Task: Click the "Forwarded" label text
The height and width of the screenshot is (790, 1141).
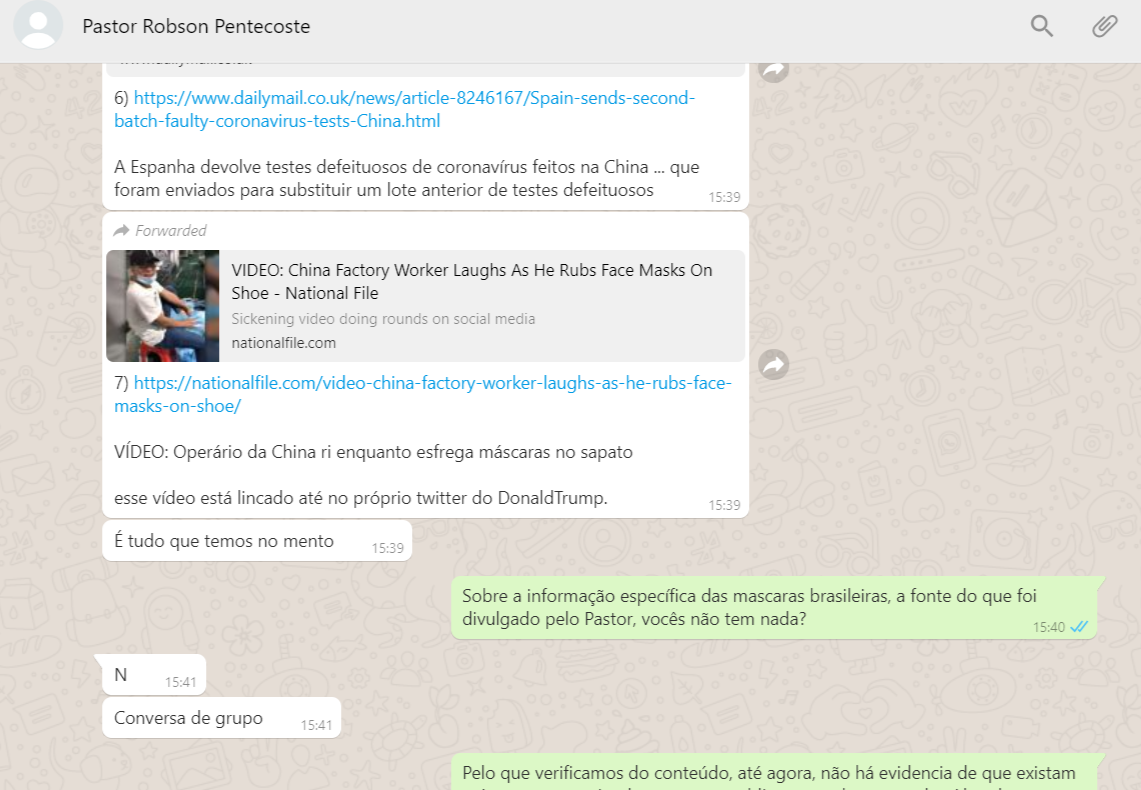Action: coord(171,231)
